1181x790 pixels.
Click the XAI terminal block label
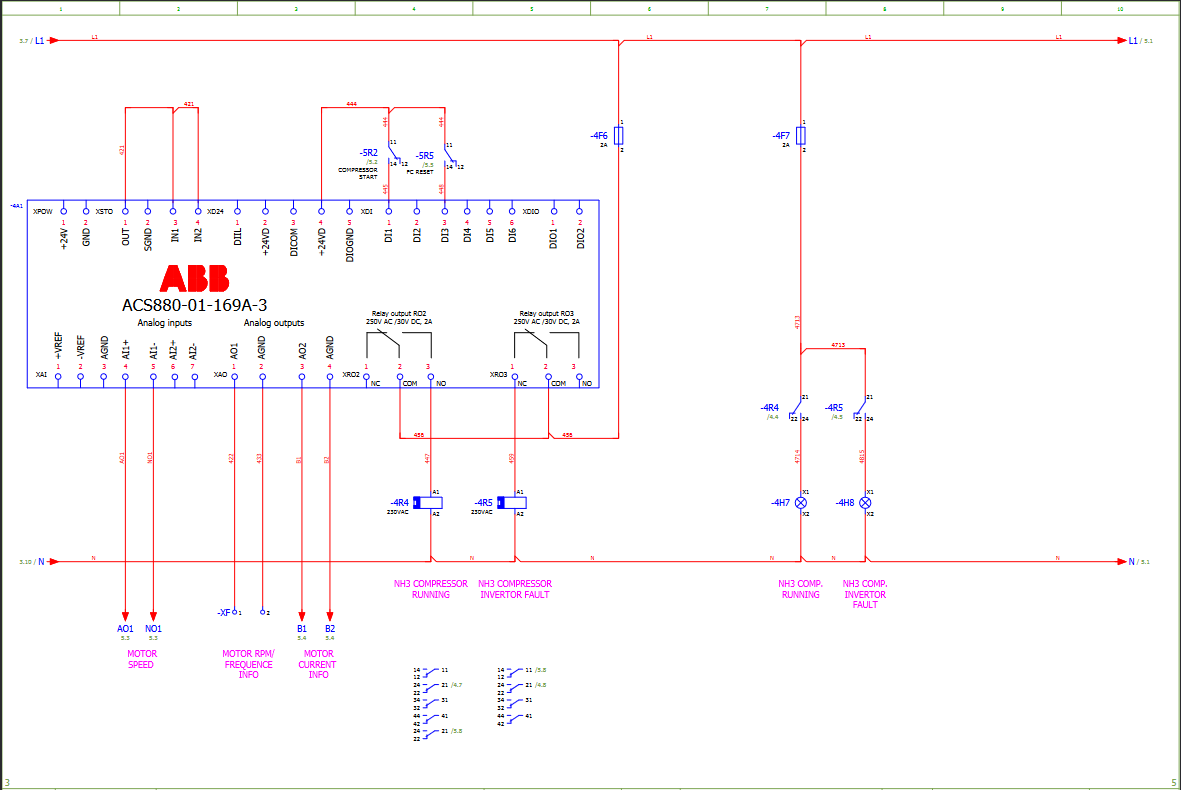pyautogui.click(x=41, y=374)
